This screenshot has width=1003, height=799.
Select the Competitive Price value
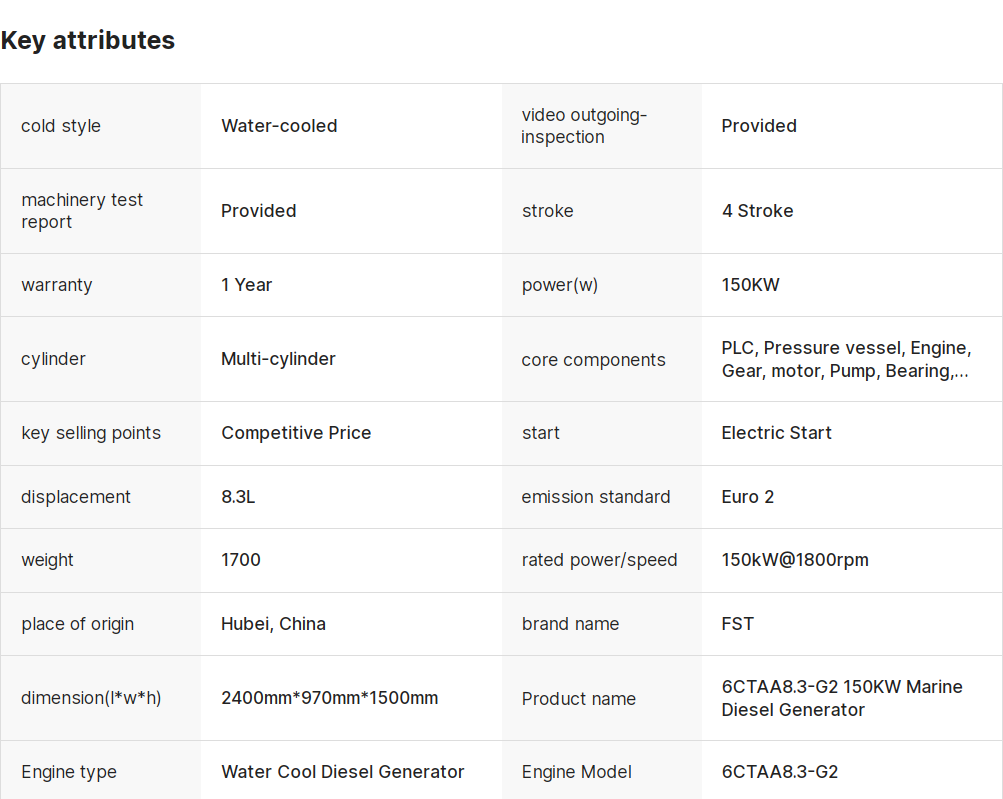296,433
